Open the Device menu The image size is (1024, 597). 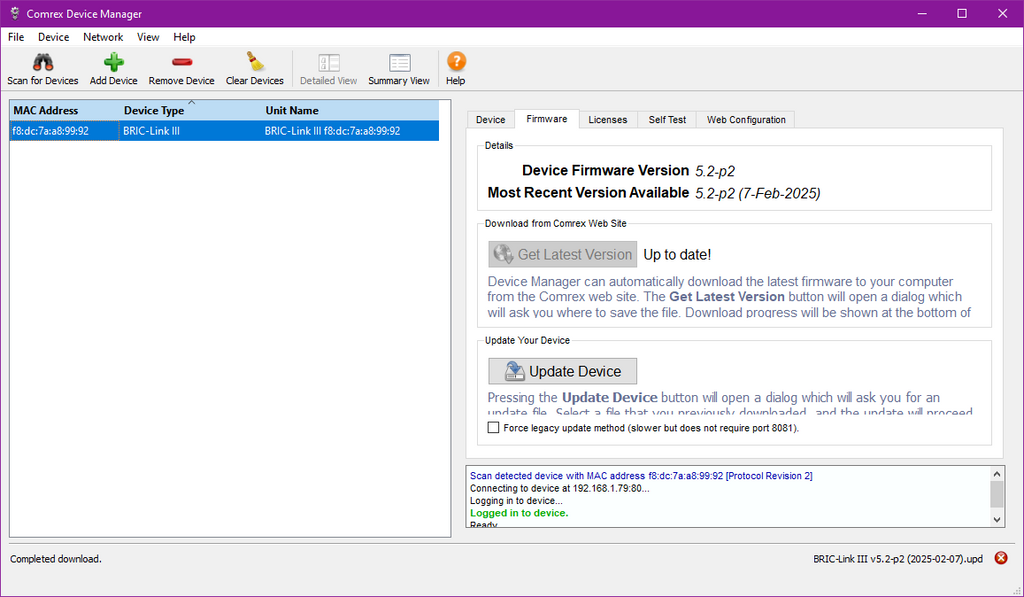click(x=53, y=37)
